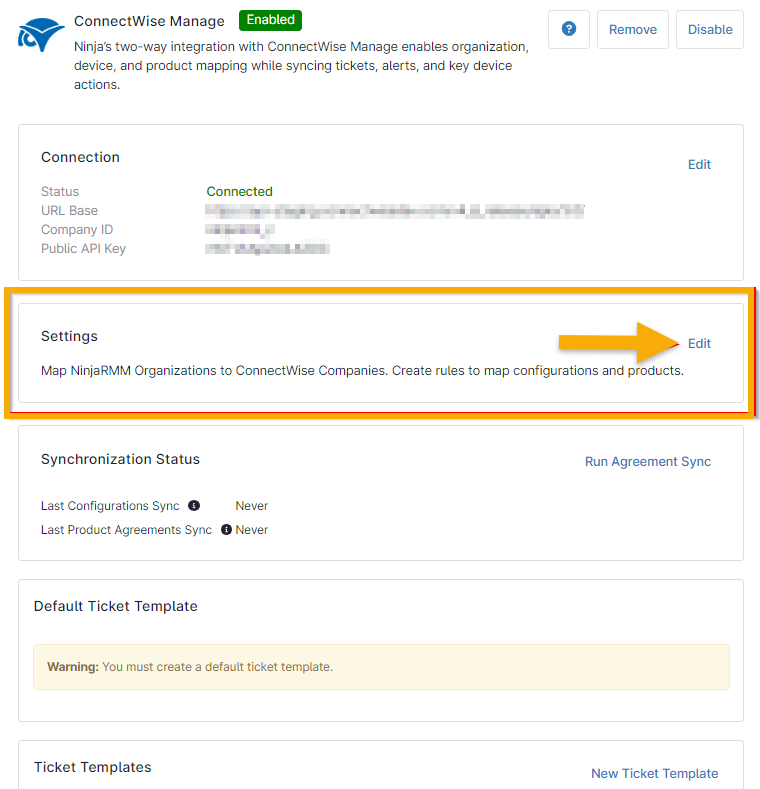Image resolution: width=760 pixels, height=789 pixels.
Task: Click the blurred URL Base value
Action: coord(394,211)
